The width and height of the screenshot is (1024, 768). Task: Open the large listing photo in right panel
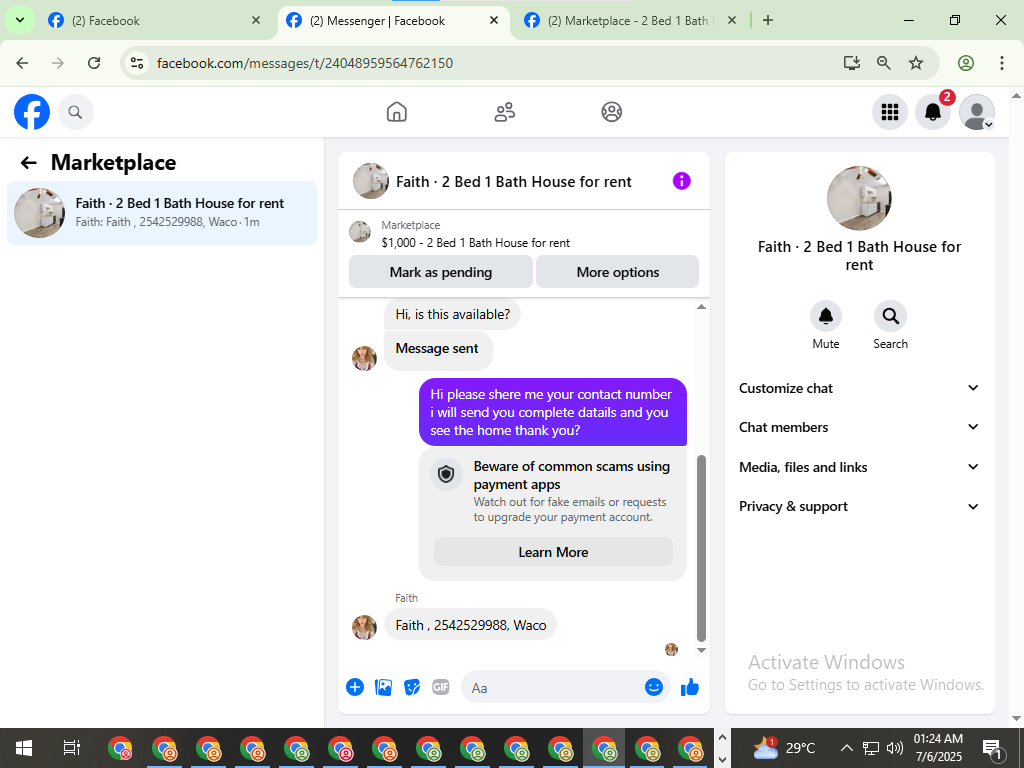[x=859, y=198]
